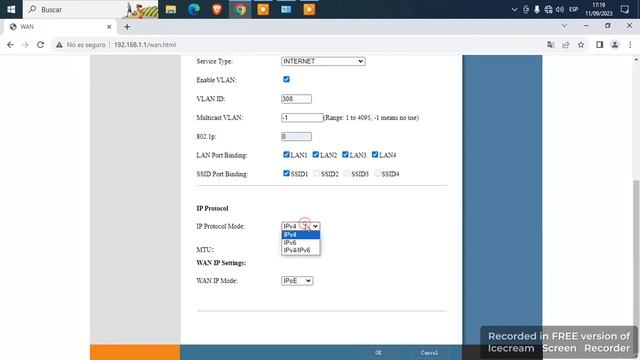Click the ESP language indicator
Screen dimensions: 640x360
click(573, 9)
